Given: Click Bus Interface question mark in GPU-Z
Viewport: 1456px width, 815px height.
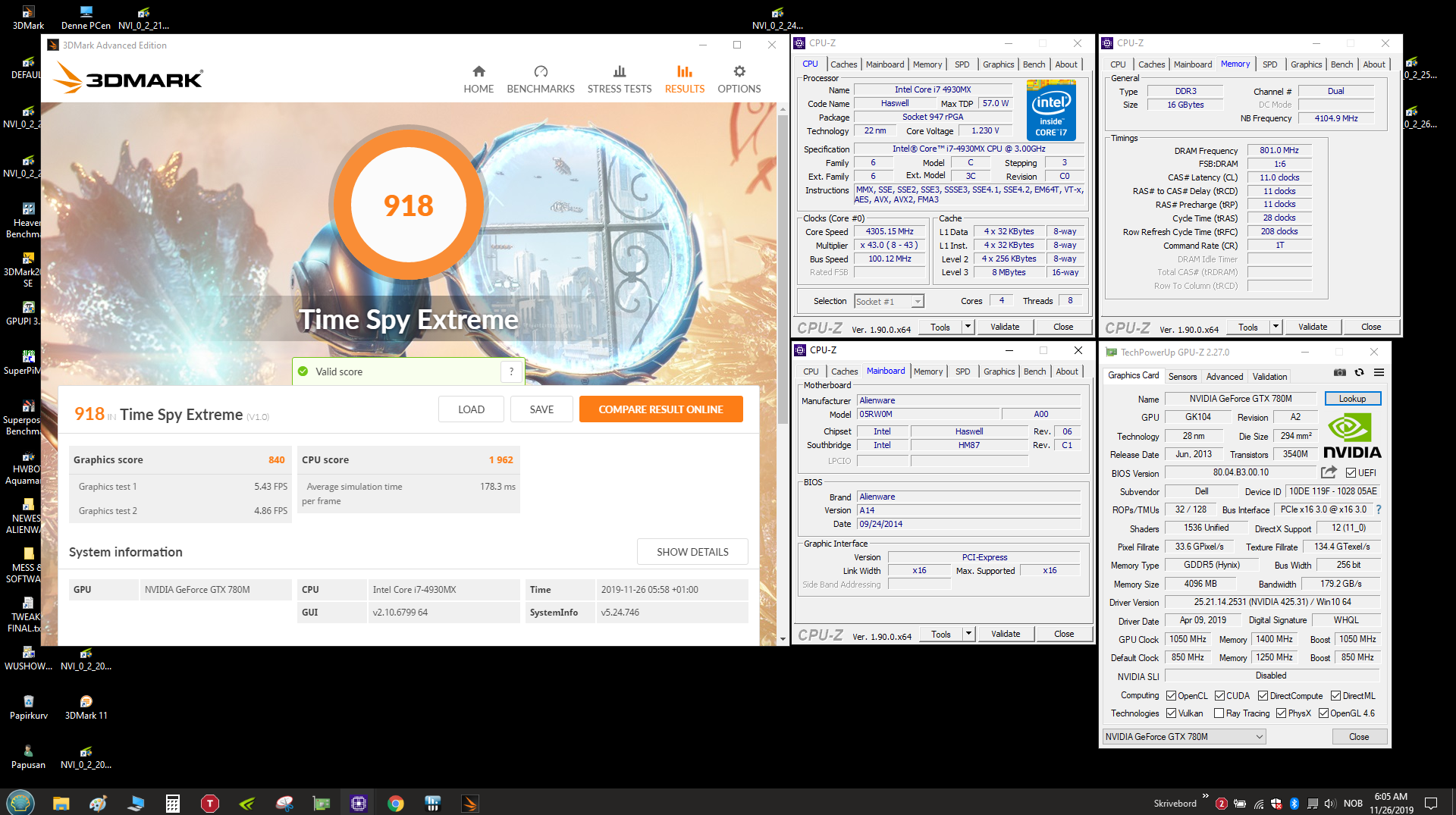Looking at the screenshot, I should coord(1379,509).
